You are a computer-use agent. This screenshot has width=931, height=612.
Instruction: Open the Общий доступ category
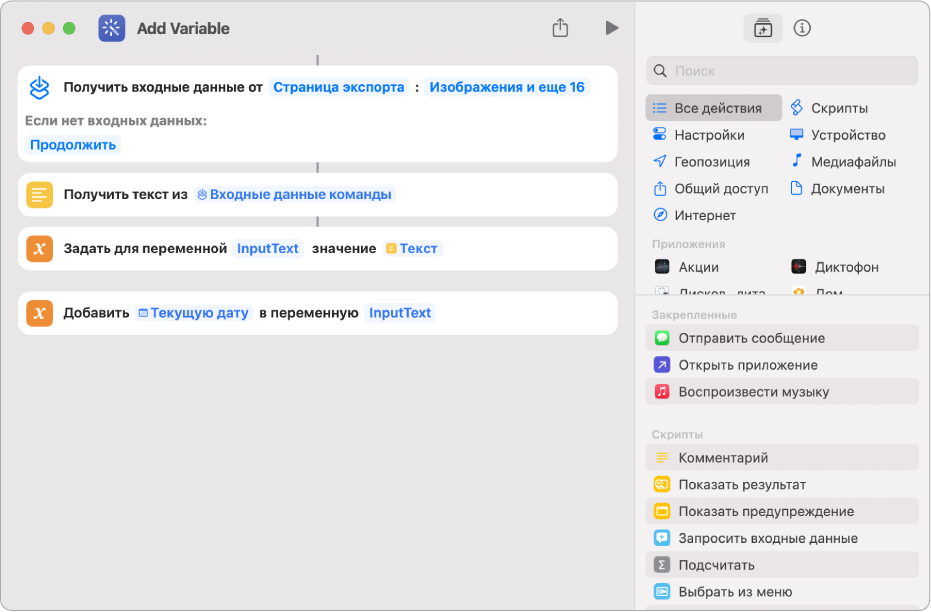pos(710,189)
